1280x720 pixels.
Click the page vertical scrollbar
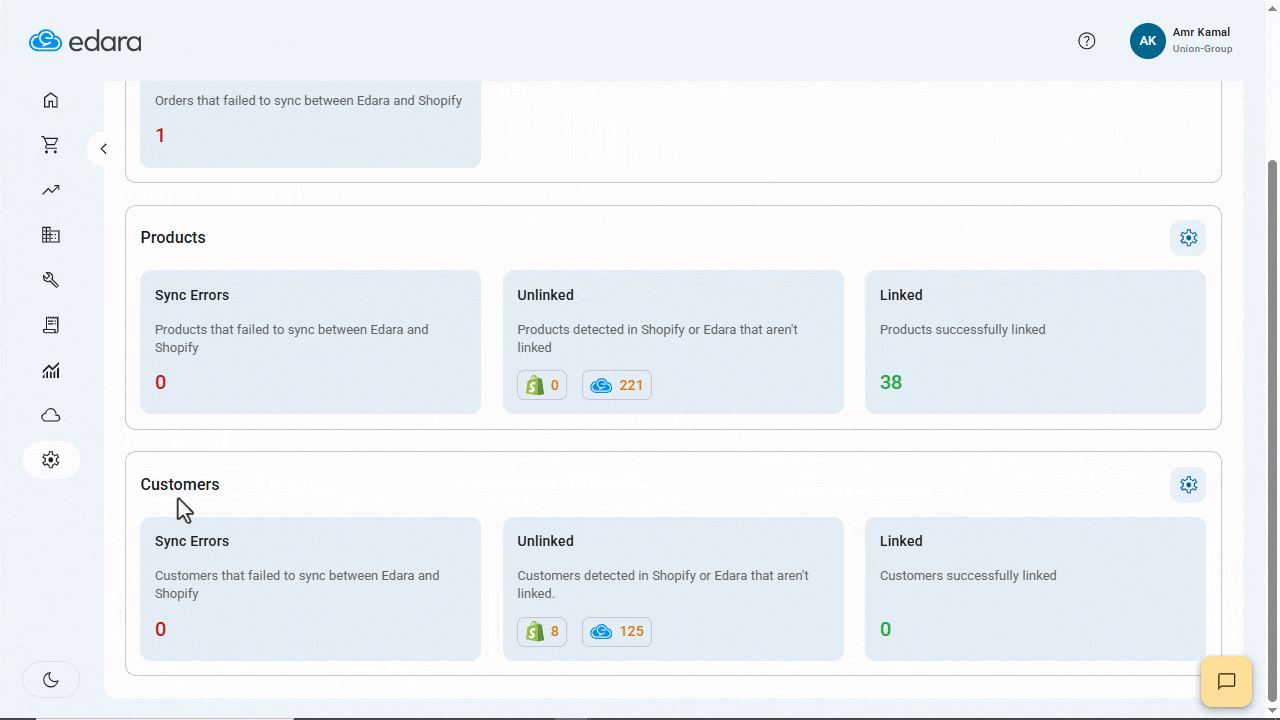point(1272,430)
